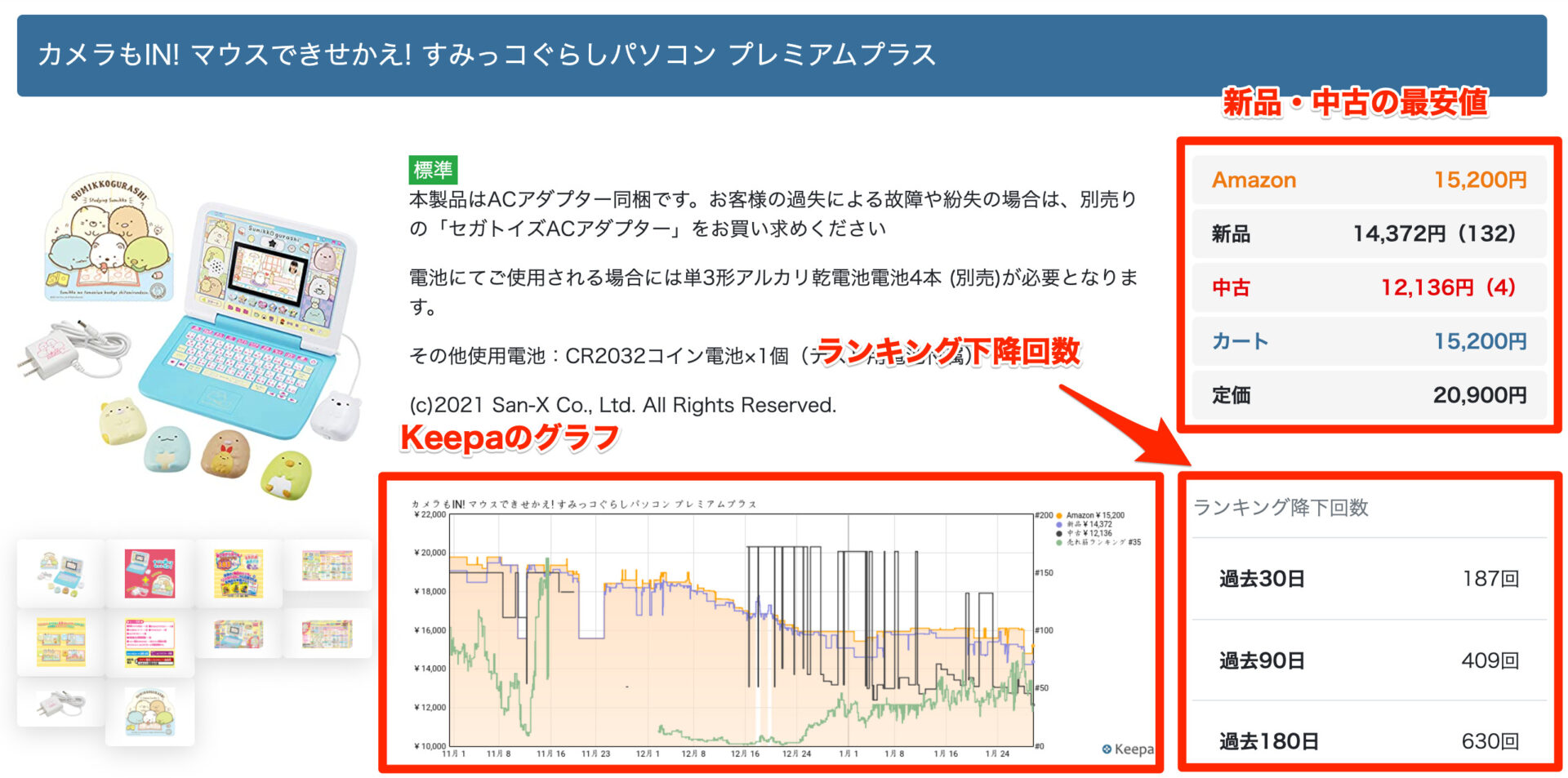Screen dimensions: 1568x778
Task: Click the (c)2021 San-X copyright line
Action: pyautogui.click(x=623, y=405)
